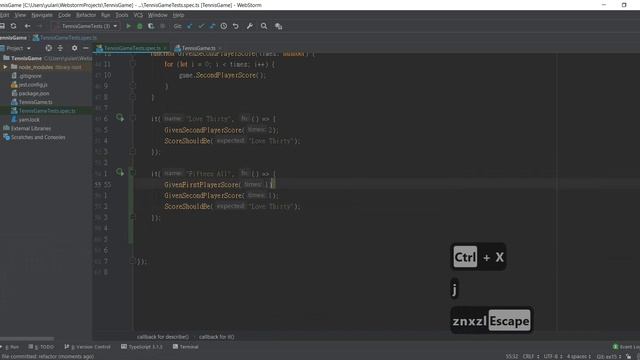640x360 pixels.
Task: Run 'Fifteen All' test gutter icon
Action: (x=120, y=172)
